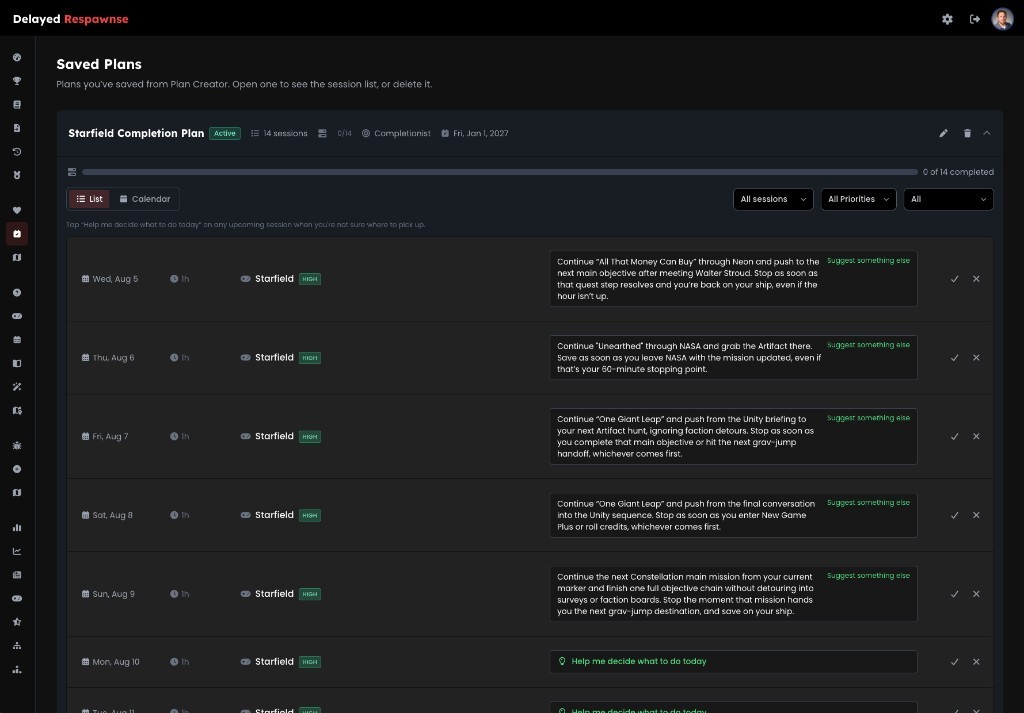
Task: Click the sitemap hierarchy sidebar icon
Action: (17, 646)
